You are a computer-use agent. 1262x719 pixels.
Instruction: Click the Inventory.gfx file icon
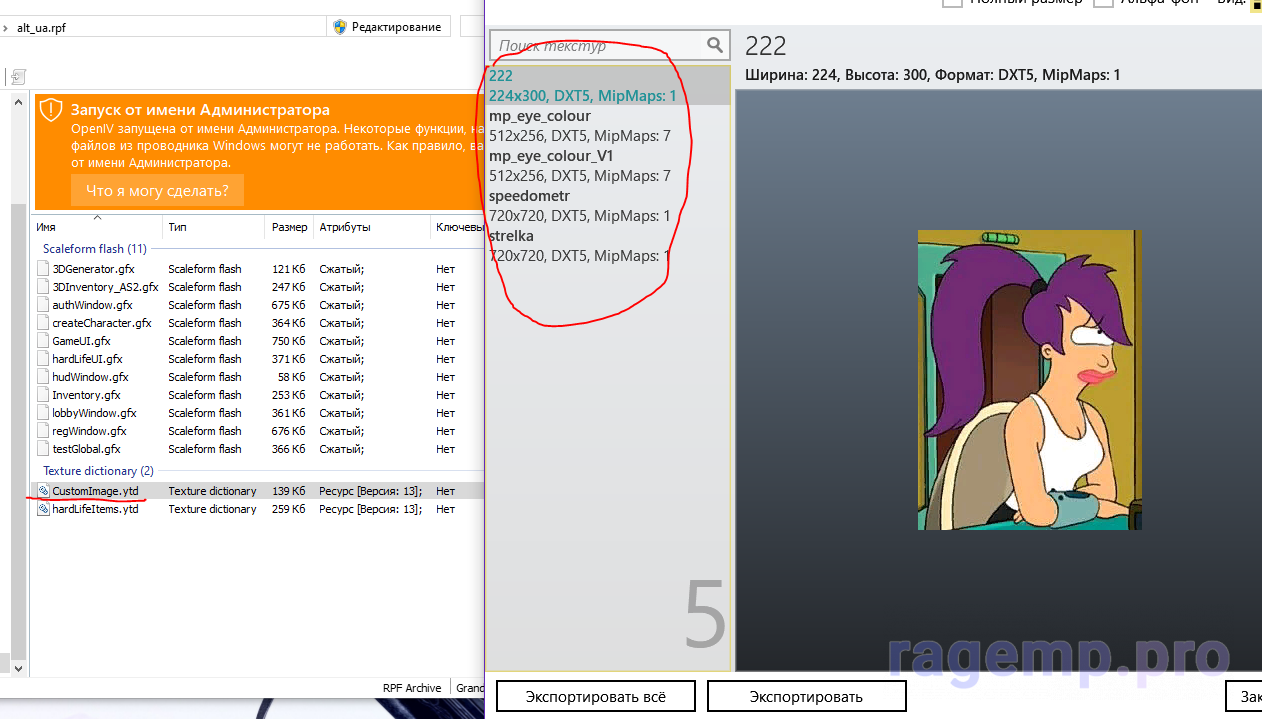click(x=43, y=395)
